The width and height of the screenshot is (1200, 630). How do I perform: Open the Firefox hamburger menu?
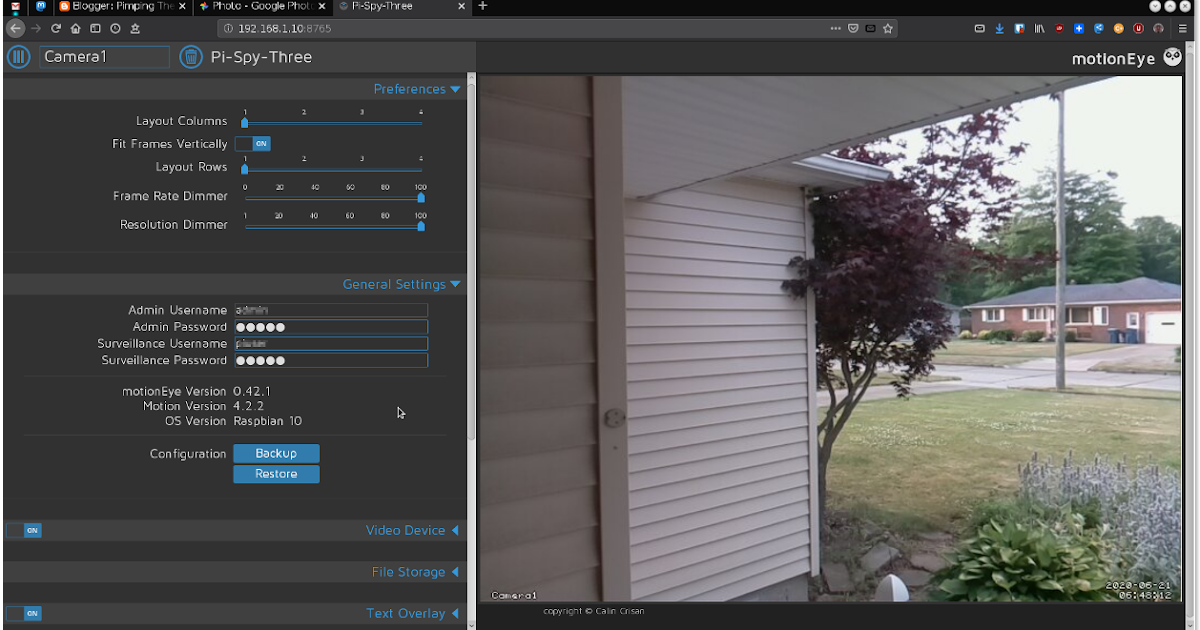pyautogui.click(x=1183, y=28)
